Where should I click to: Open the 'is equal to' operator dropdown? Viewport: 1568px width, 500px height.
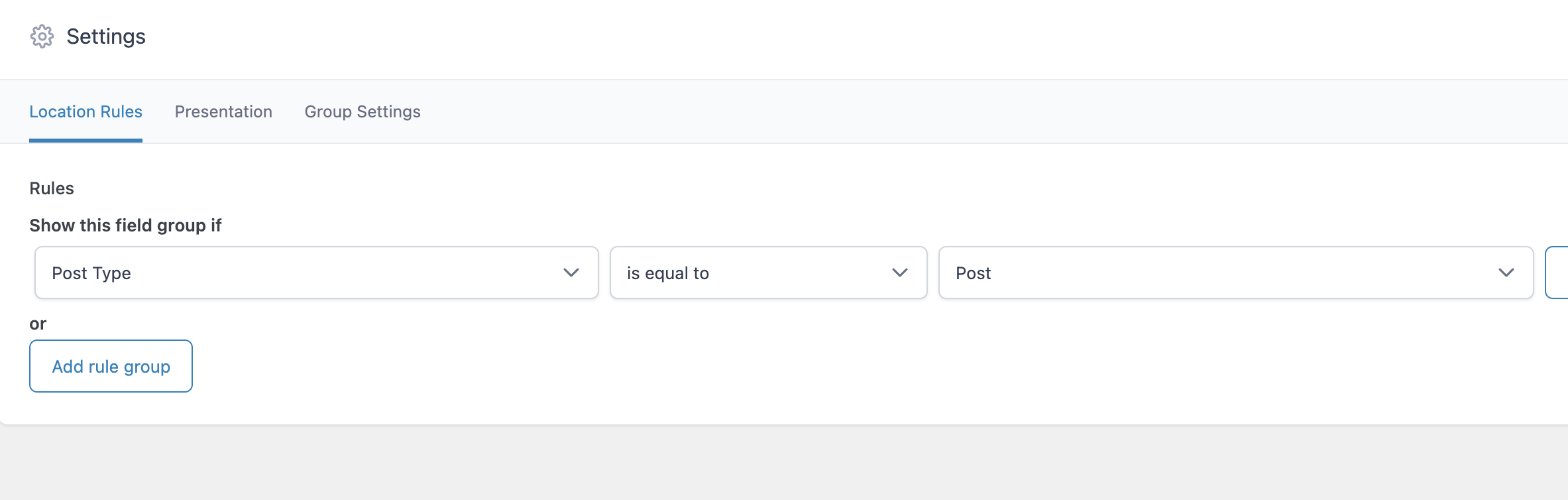pos(767,273)
